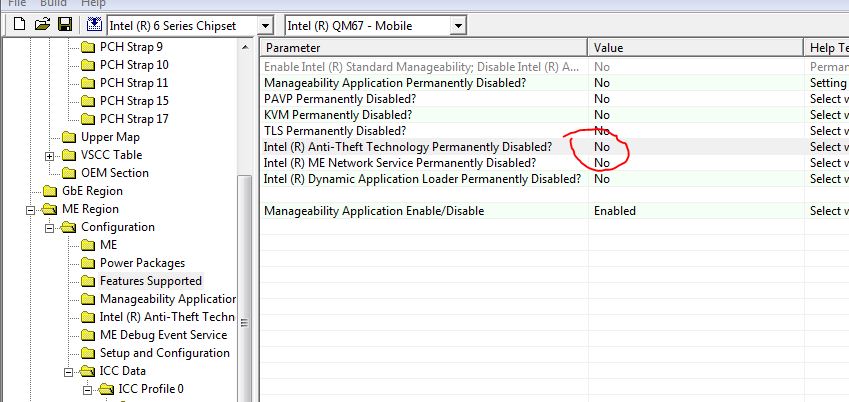Click the Build image toolbar icon
The width and height of the screenshot is (849, 402).
click(x=94, y=25)
